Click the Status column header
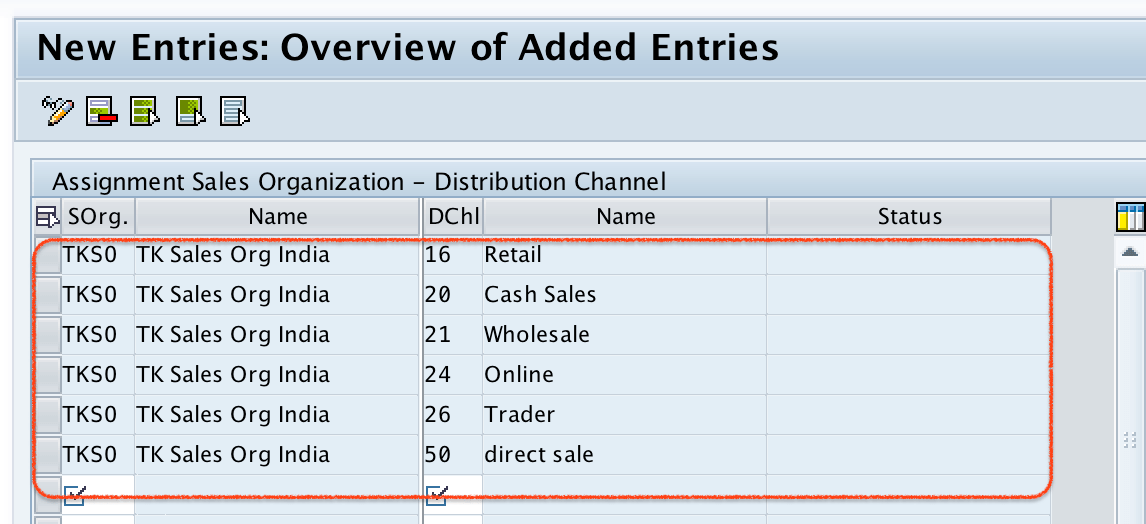 [909, 216]
